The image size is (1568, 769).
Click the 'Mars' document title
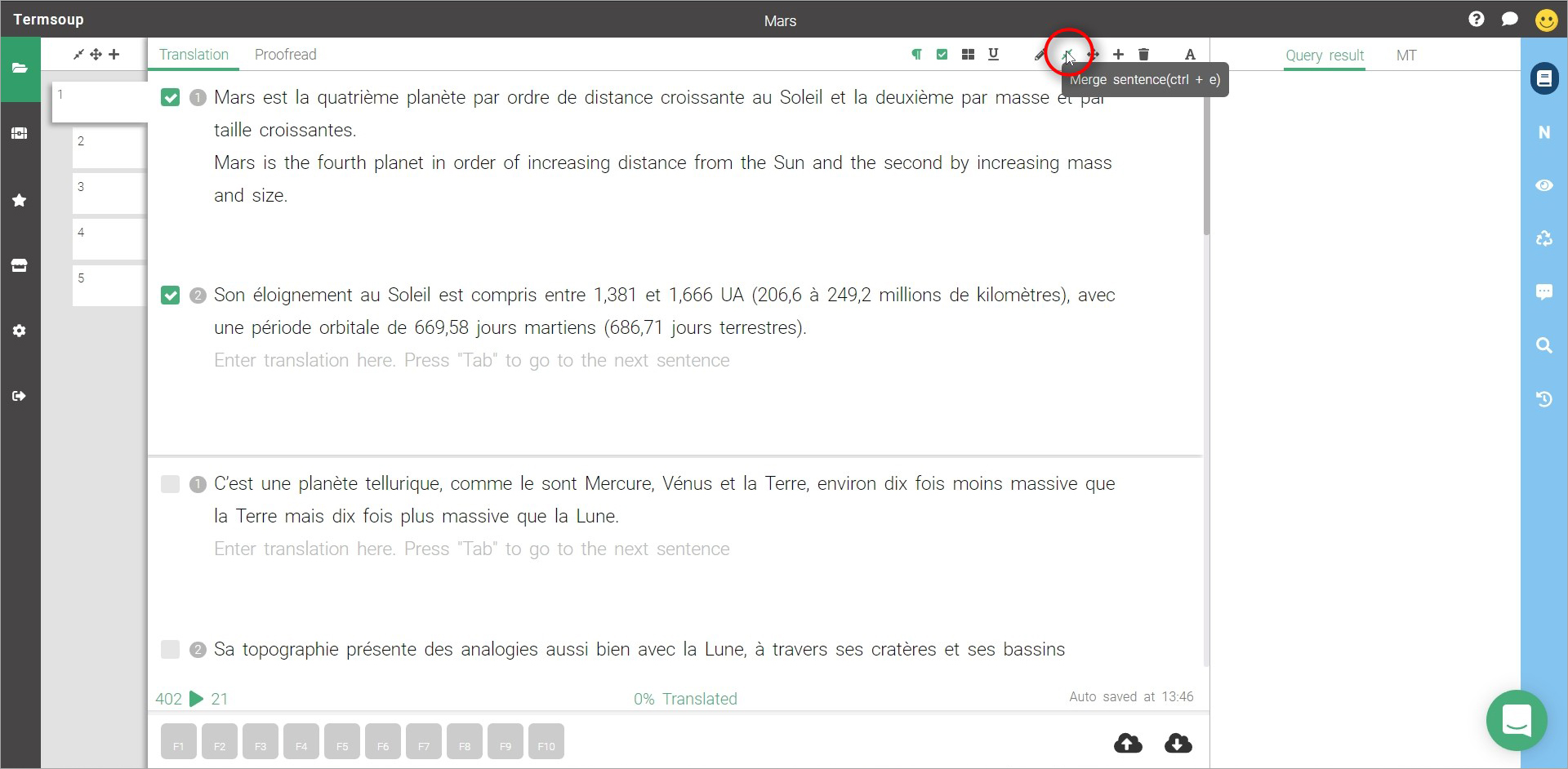tap(780, 21)
